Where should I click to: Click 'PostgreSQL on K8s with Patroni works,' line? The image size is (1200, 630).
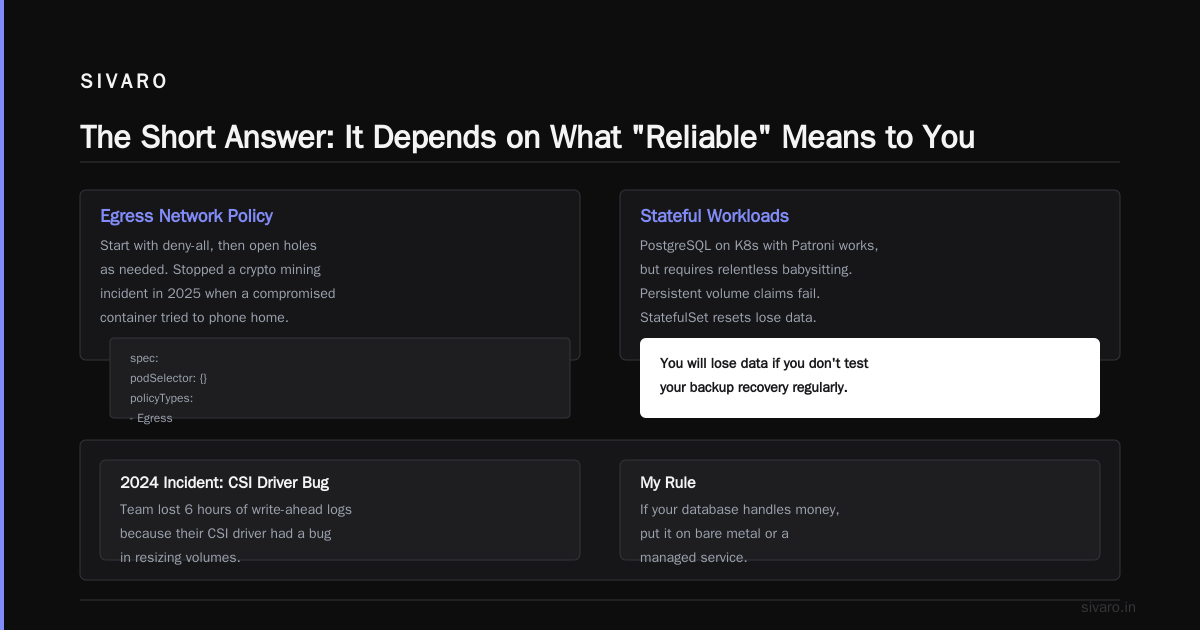pyautogui.click(x=759, y=245)
